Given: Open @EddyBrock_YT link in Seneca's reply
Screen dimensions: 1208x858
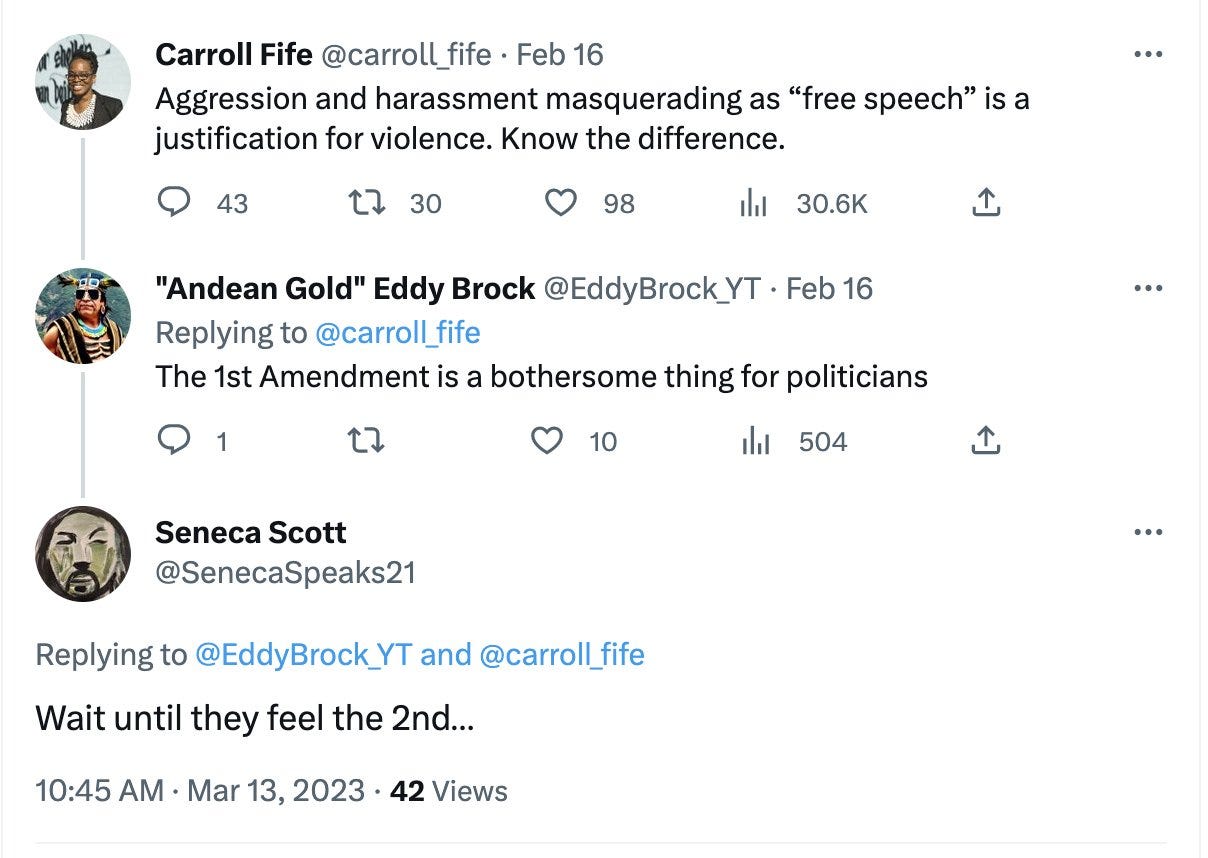Looking at the screenshot, I should pos(303,654).
